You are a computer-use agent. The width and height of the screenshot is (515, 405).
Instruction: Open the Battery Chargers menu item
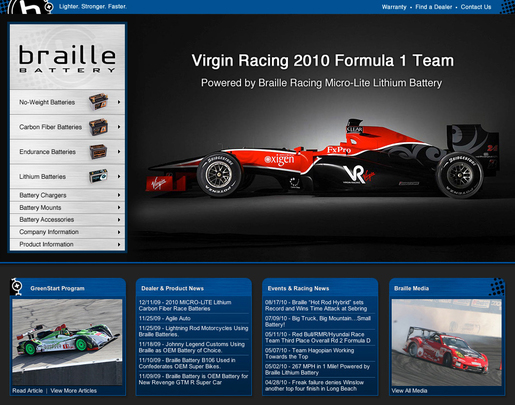coord(67,195)
